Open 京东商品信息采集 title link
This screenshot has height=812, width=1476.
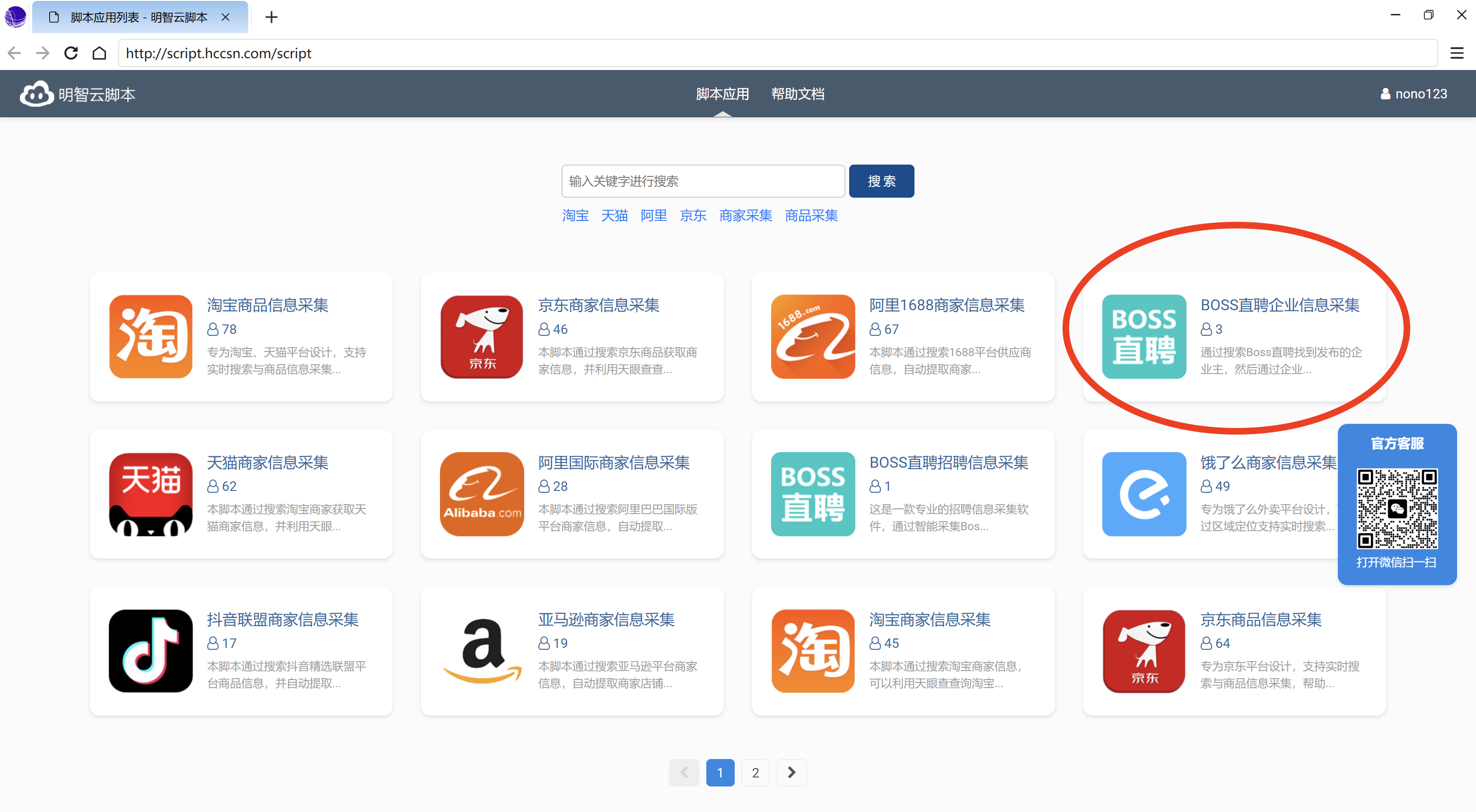tap(1261, 620)
